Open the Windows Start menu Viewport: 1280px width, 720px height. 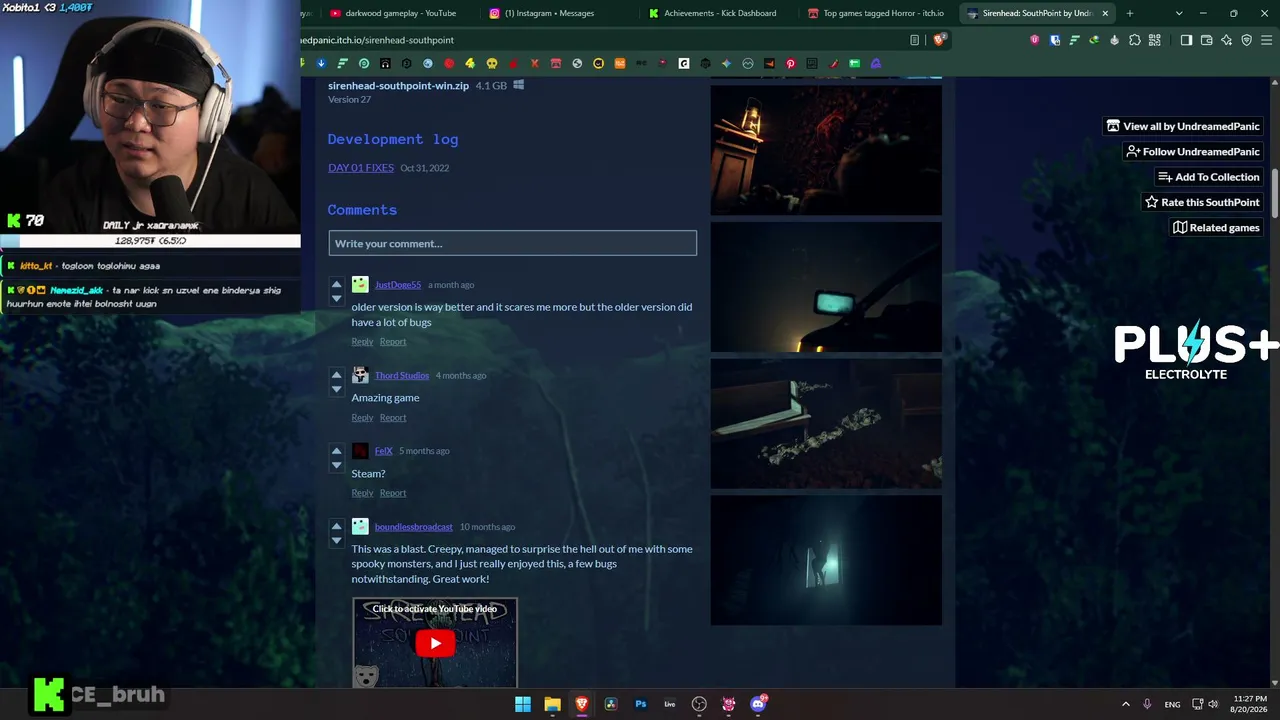[x=523, y=704]
